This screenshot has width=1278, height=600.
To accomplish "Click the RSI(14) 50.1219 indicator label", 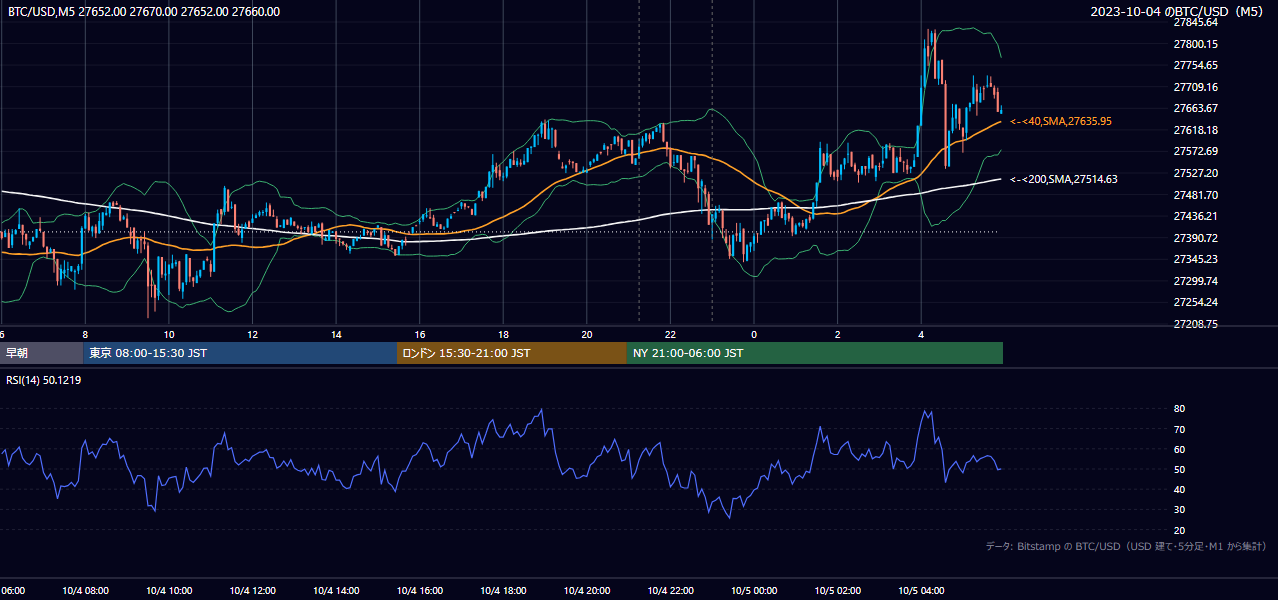I will (x=44, y=380).
